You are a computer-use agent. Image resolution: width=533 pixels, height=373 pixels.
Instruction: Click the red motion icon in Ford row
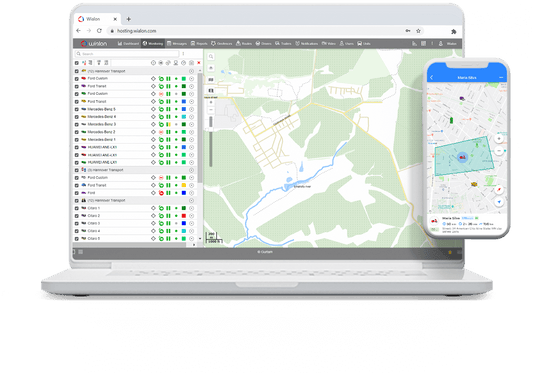(161, 193)
